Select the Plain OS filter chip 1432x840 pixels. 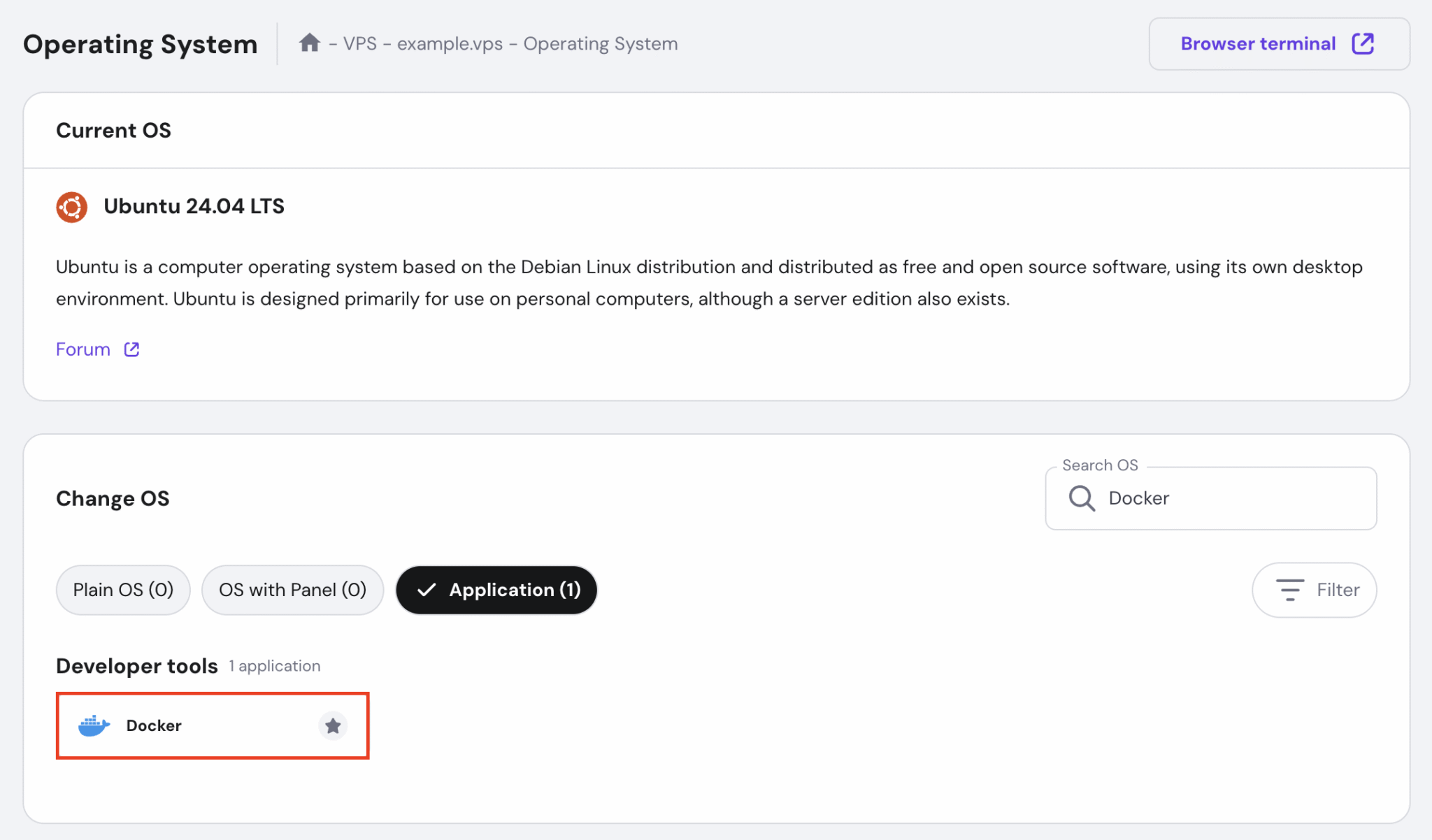[122, 590]
